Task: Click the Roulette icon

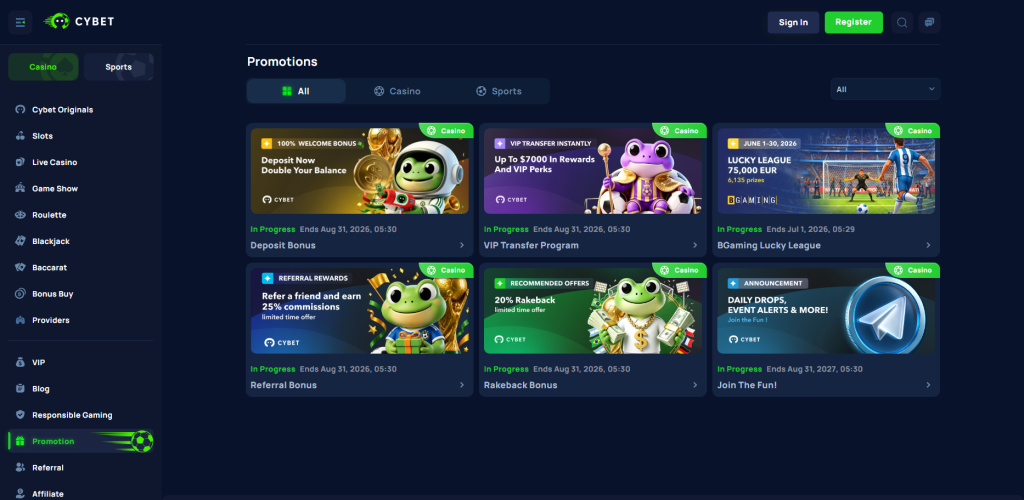Action: [20, 215]
